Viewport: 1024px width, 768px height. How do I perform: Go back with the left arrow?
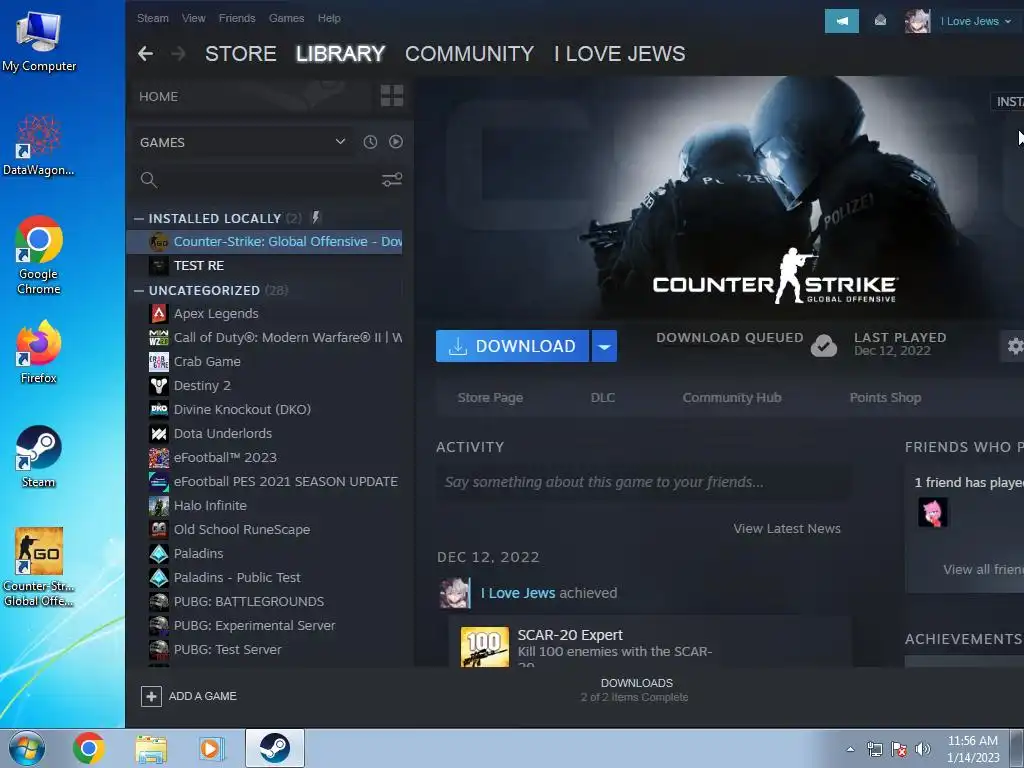point(146,54)
